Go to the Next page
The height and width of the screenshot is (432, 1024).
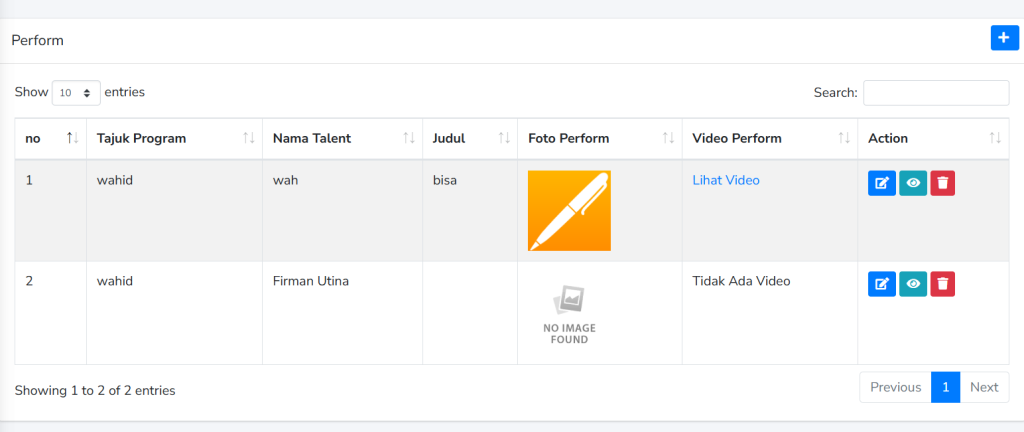[x=984, y=387]
